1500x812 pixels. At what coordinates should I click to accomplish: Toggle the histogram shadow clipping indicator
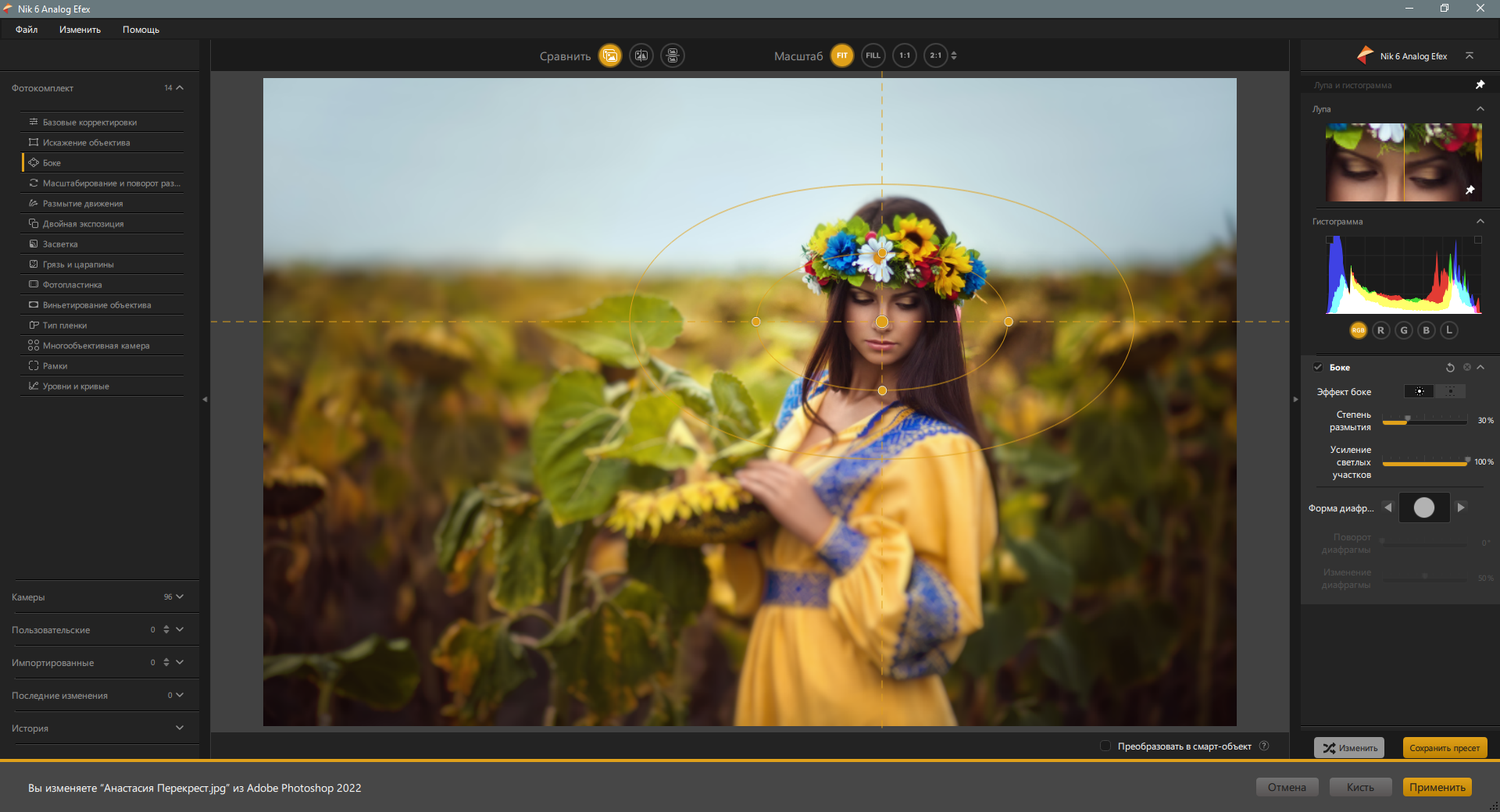[1330, 240]
